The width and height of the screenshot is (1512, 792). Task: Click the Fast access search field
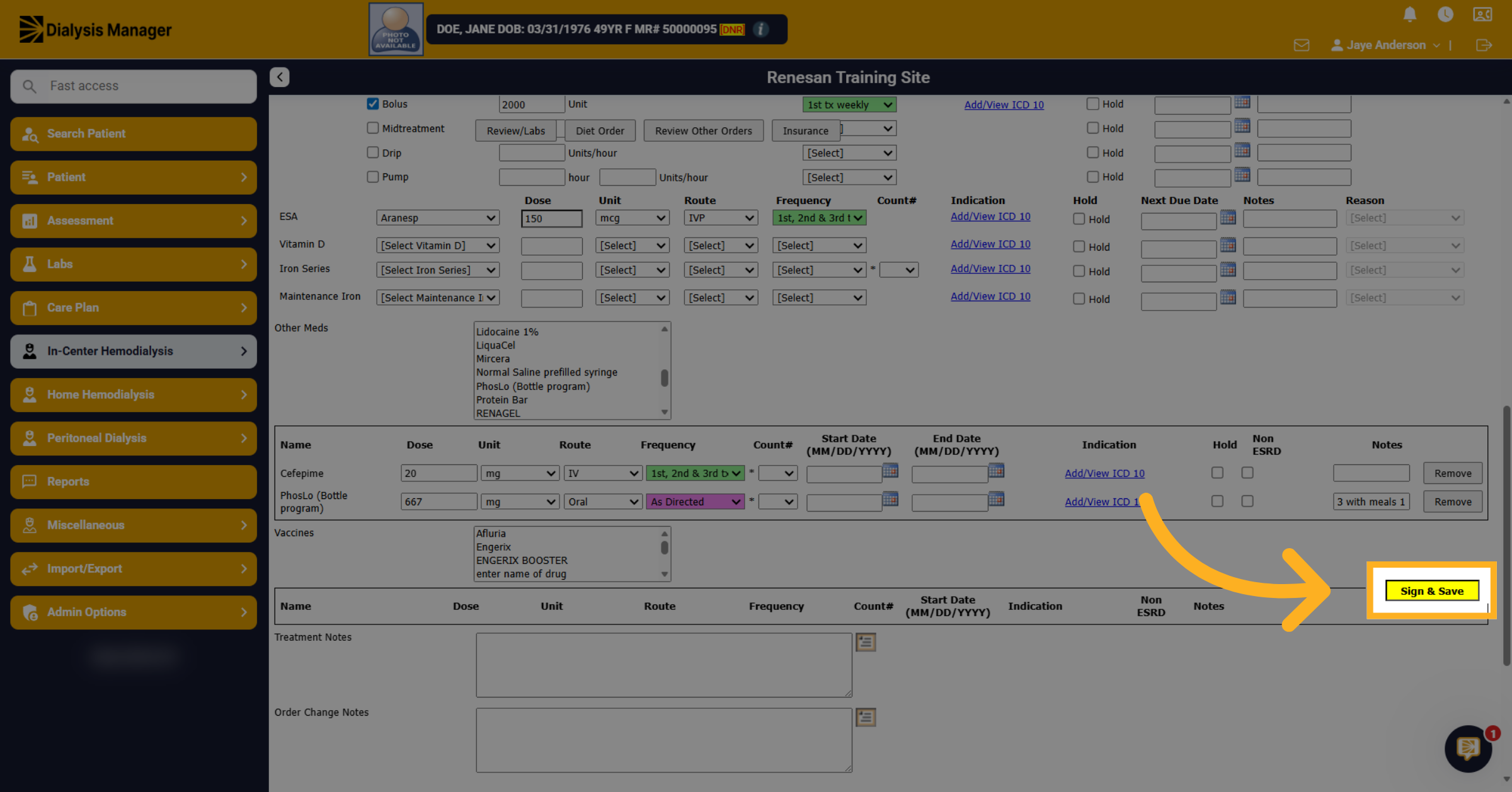coord(134,86)
